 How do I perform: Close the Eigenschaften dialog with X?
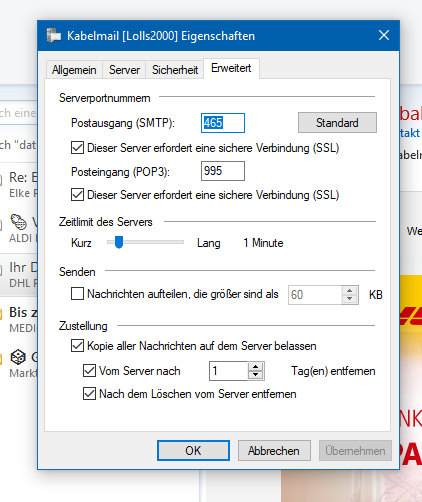pos(384,35)
